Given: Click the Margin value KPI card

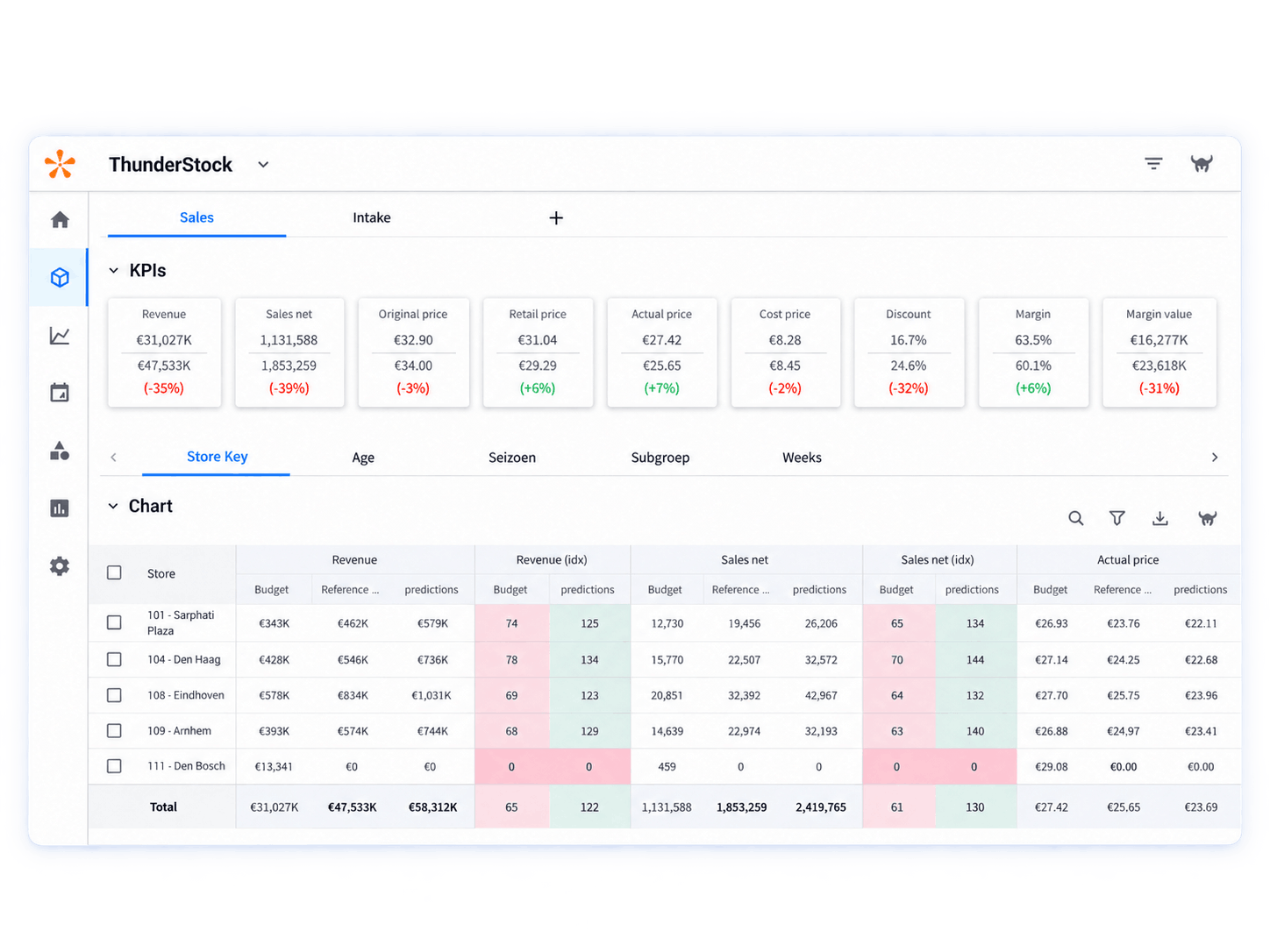Looking at the screenshot, I should tap(1159, 352).
